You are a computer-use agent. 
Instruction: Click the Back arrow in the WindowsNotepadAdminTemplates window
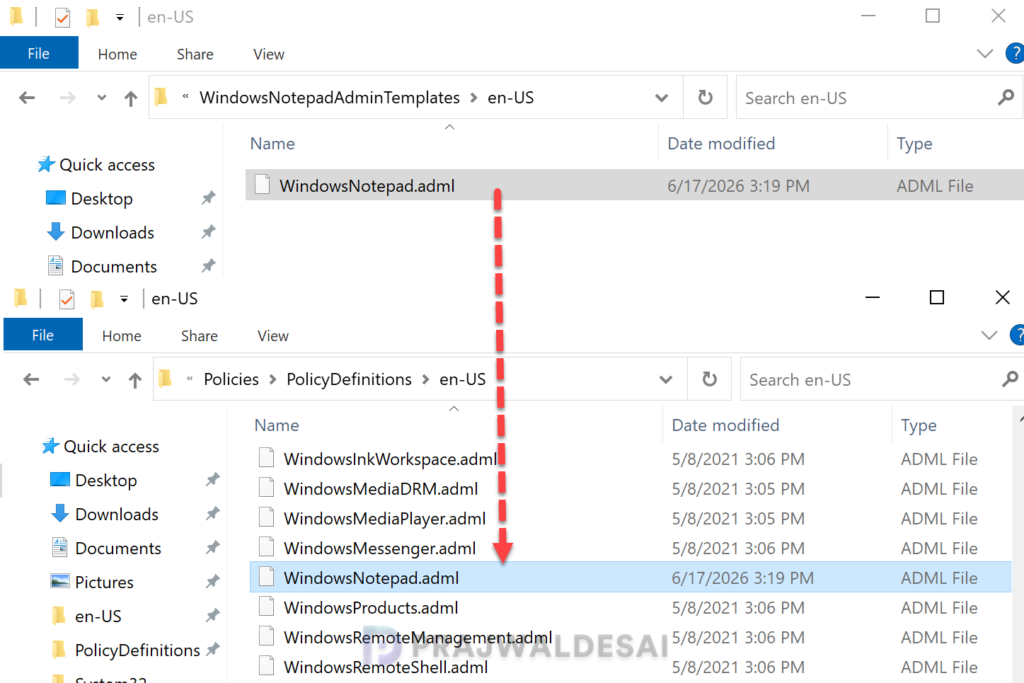click(x=27, y=98)
